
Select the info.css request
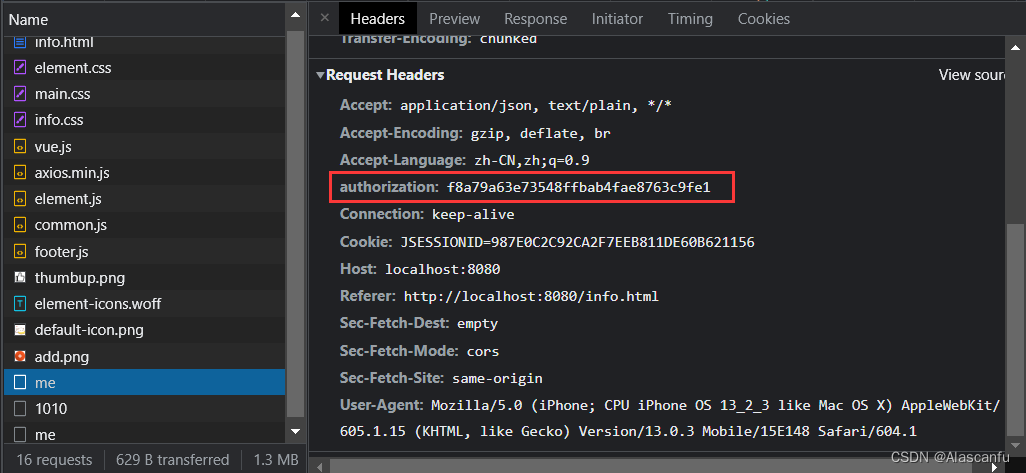click(x=144, y=120)
